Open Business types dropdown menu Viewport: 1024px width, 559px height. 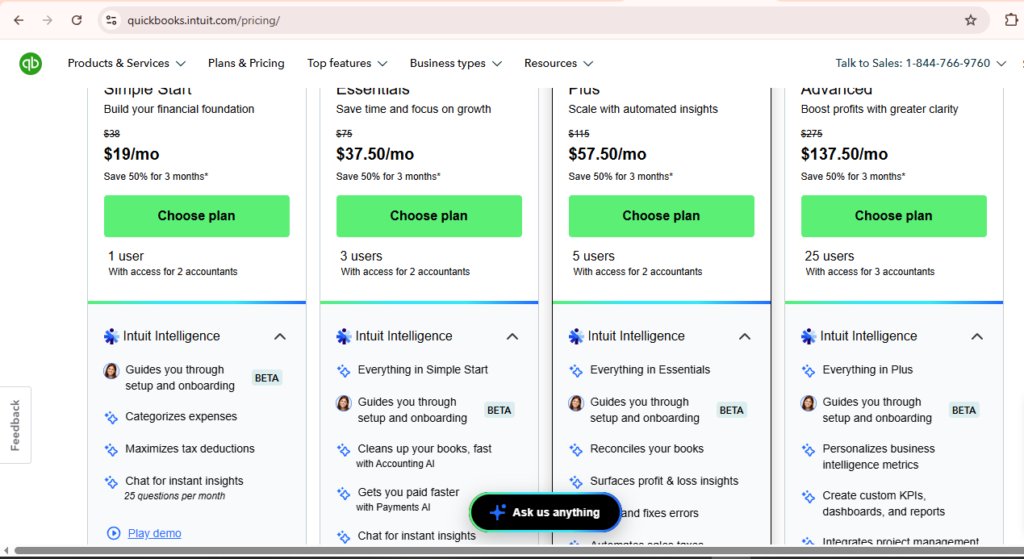456,63
